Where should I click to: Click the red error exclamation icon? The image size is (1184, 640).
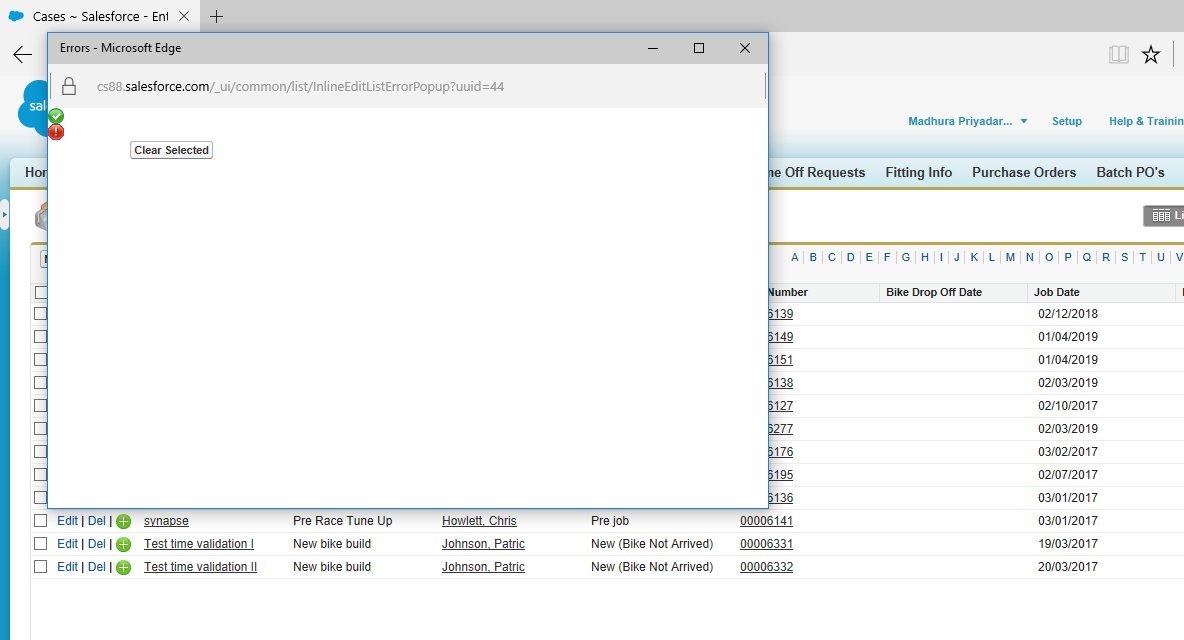[56, 132]
